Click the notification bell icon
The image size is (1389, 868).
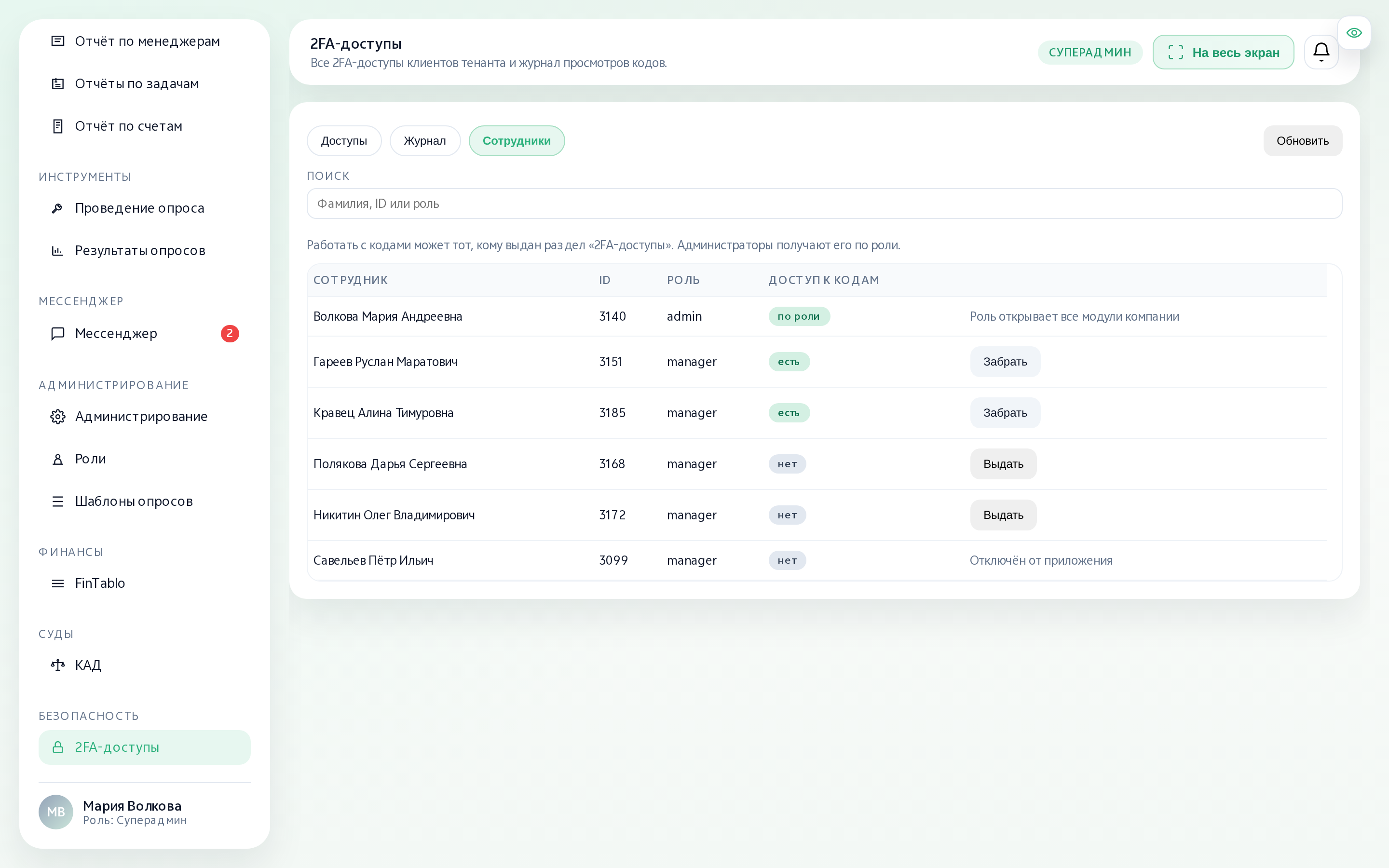[1321, 52]
